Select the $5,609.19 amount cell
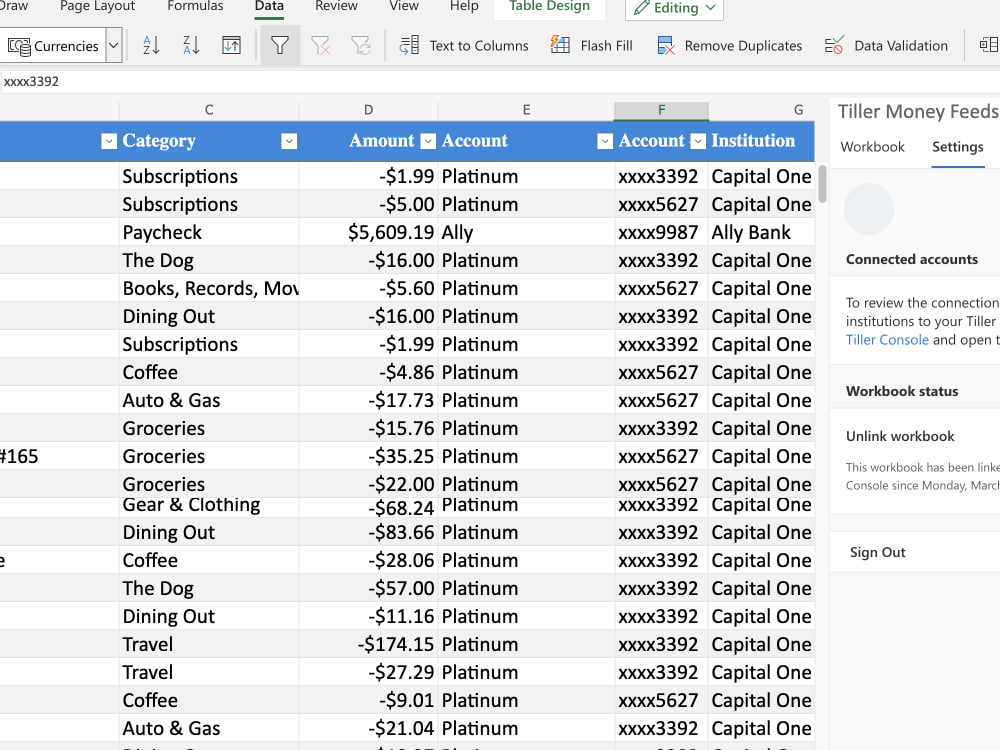 pos(368,232)
